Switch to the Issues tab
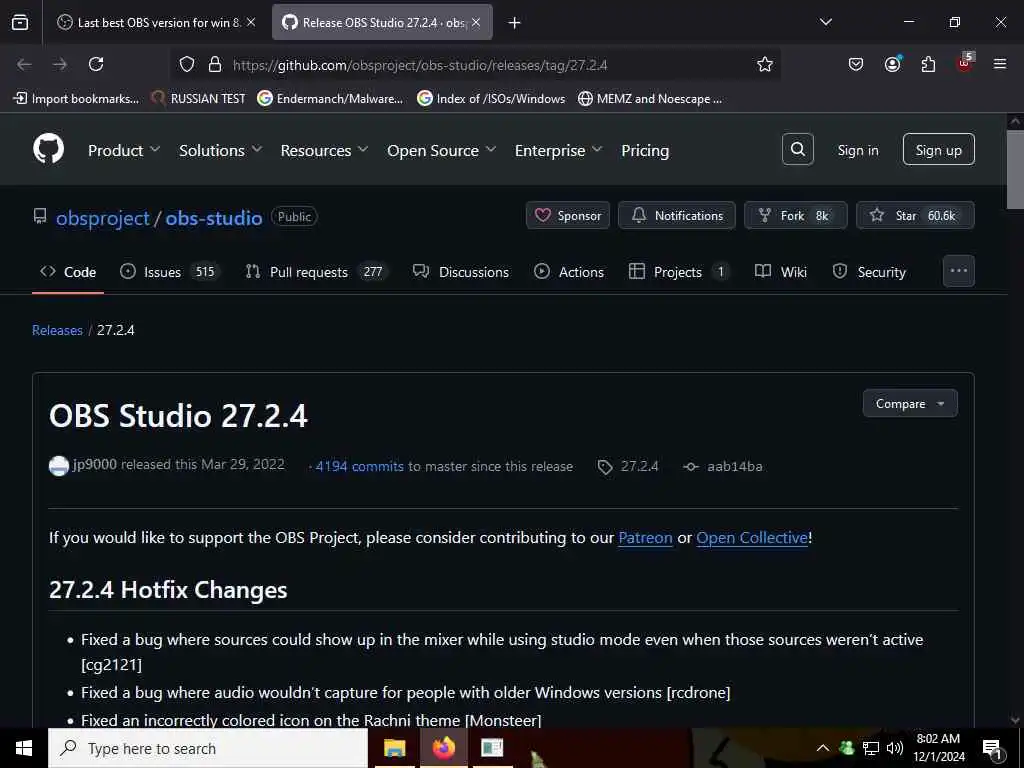Viewport: 1024px width, 768px height. click(170, 272)
